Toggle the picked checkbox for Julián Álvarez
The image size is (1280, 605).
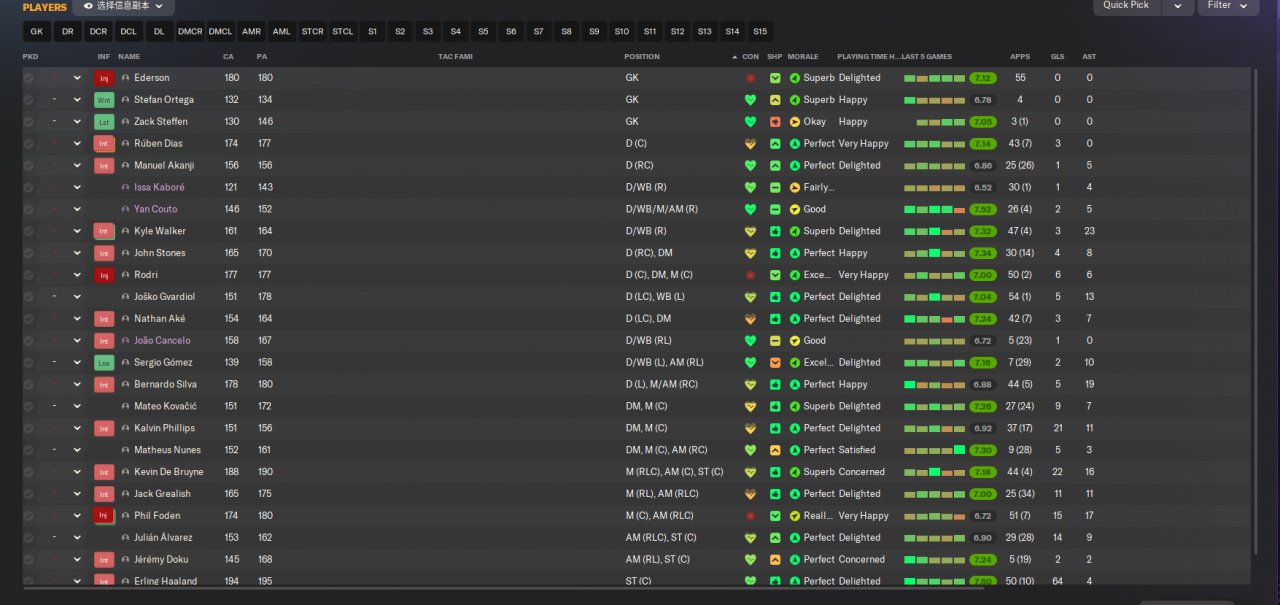(x=29, y=538)
